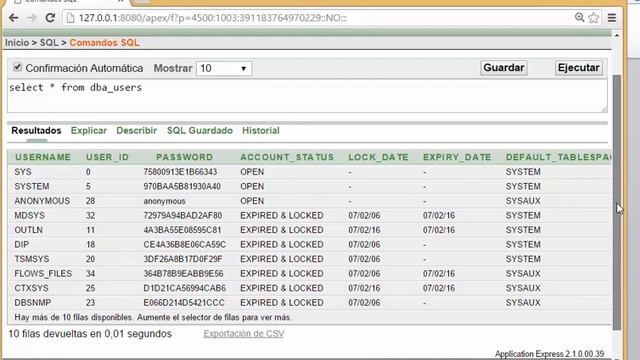The width and height of the screenshot is (640, 360).
Task: Click the vertical scrollbar thumb
Action: click(617, 202)
